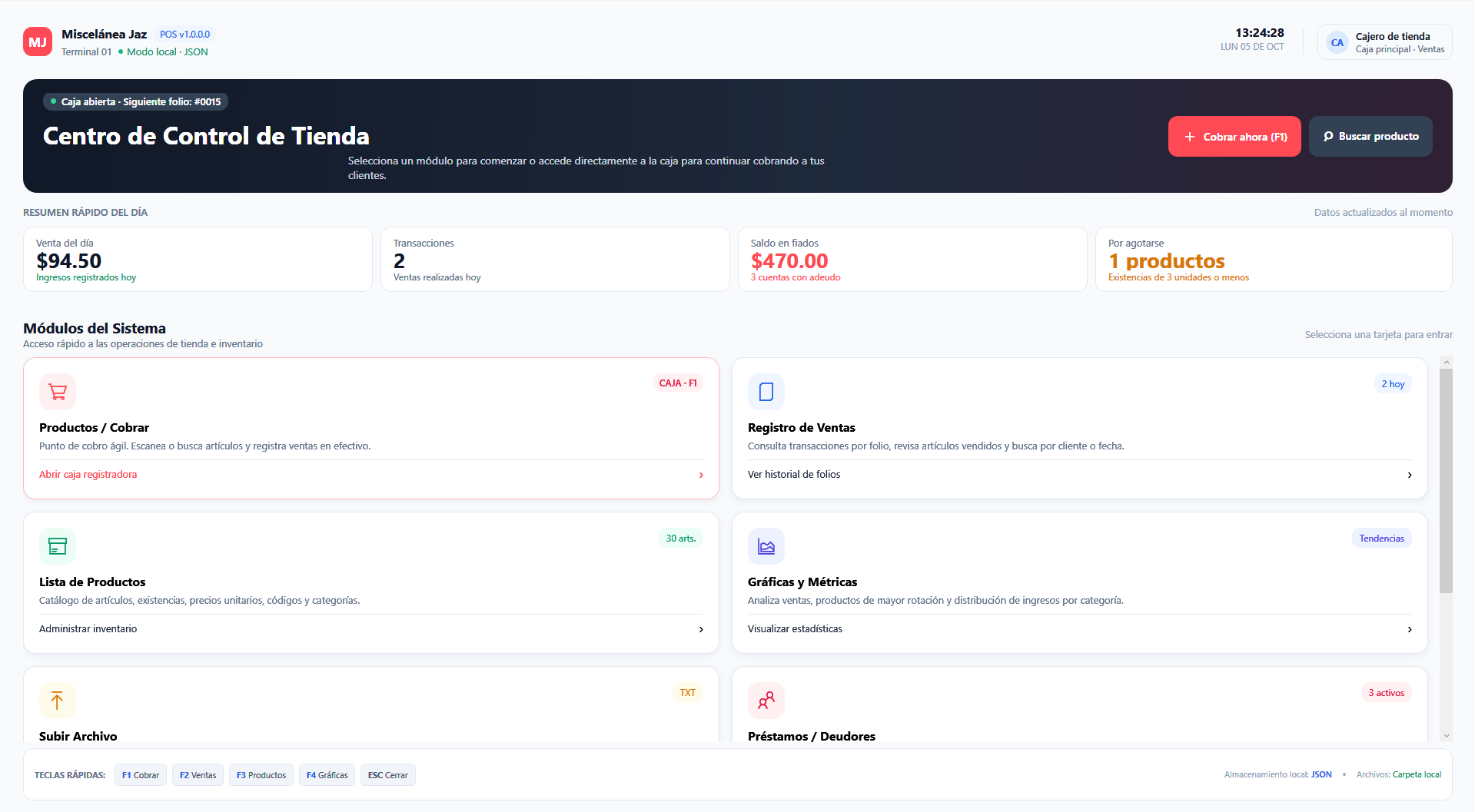Image resolution: width=1475 pixels, height=812 pixels.
Task: Click the CAJA · F1 badge
Action: (678, 383)
